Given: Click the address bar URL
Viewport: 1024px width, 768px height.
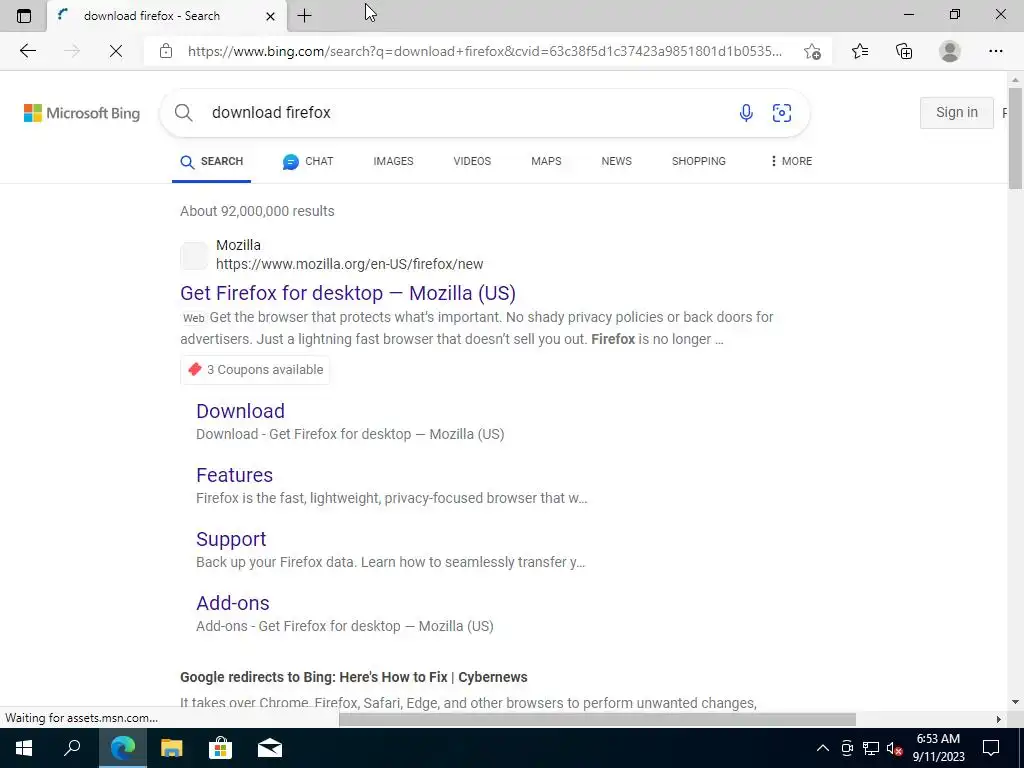Looking at the screenshot, I should [x=485, y=51].
